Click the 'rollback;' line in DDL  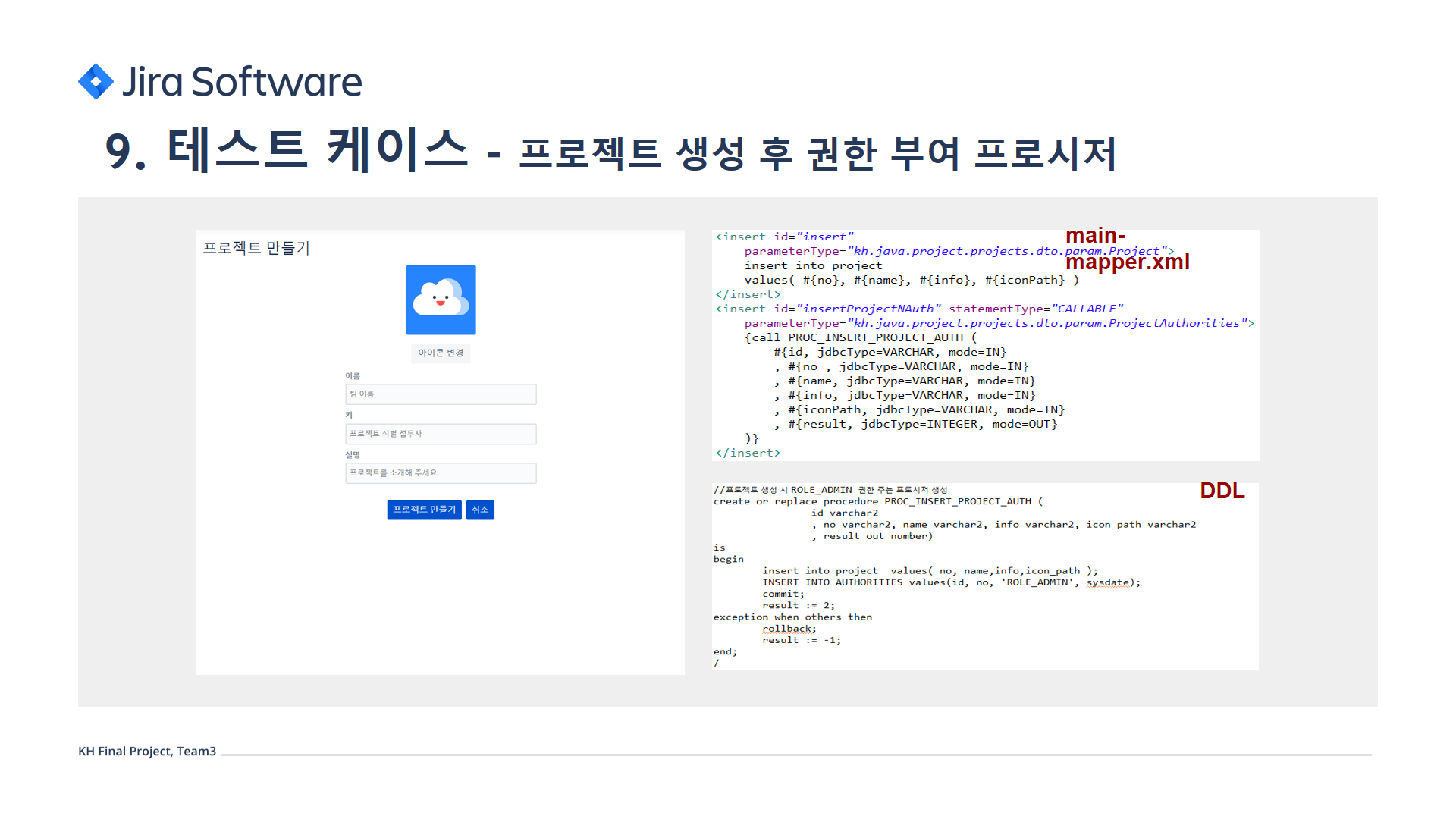click(789, 629)
